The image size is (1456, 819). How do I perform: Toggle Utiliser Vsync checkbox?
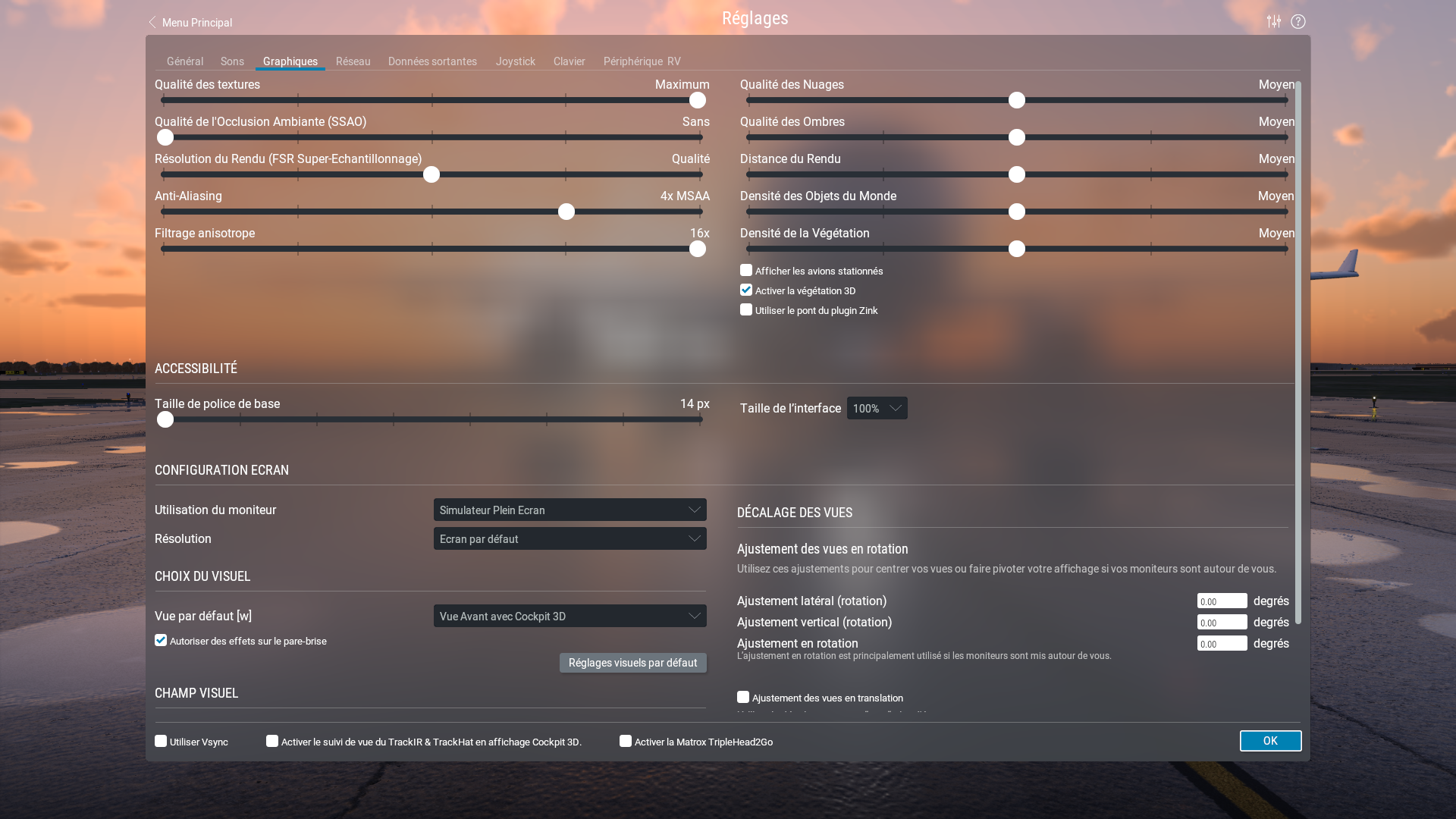pyautogui.click(x=161, y=742)
